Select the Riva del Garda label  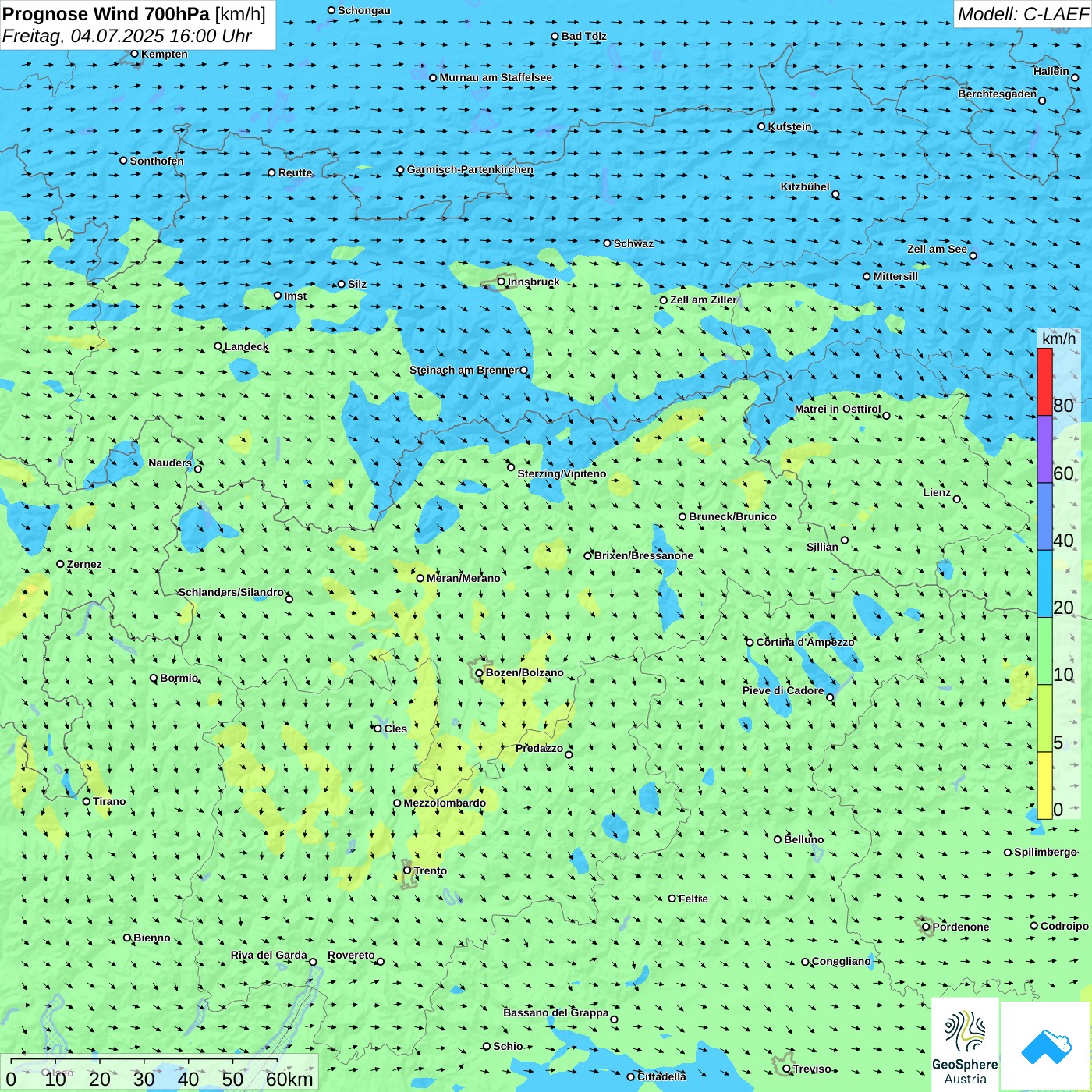pos(269,955)
